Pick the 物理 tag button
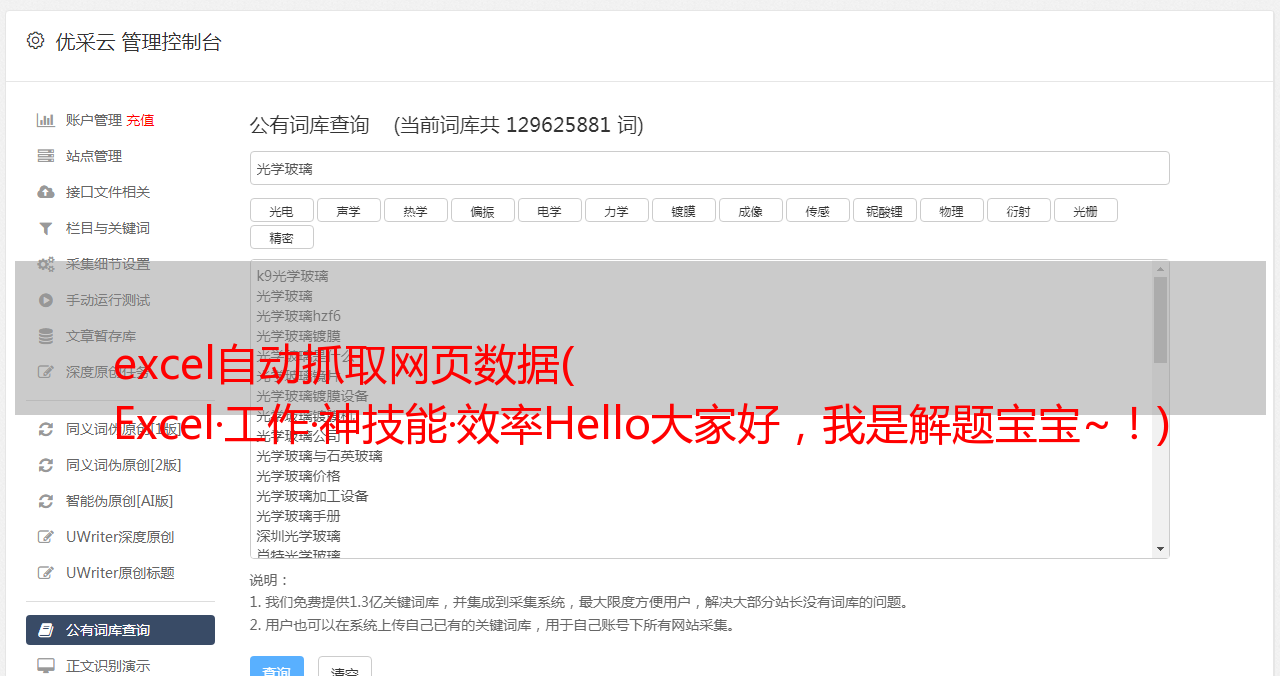 point(951,210)
